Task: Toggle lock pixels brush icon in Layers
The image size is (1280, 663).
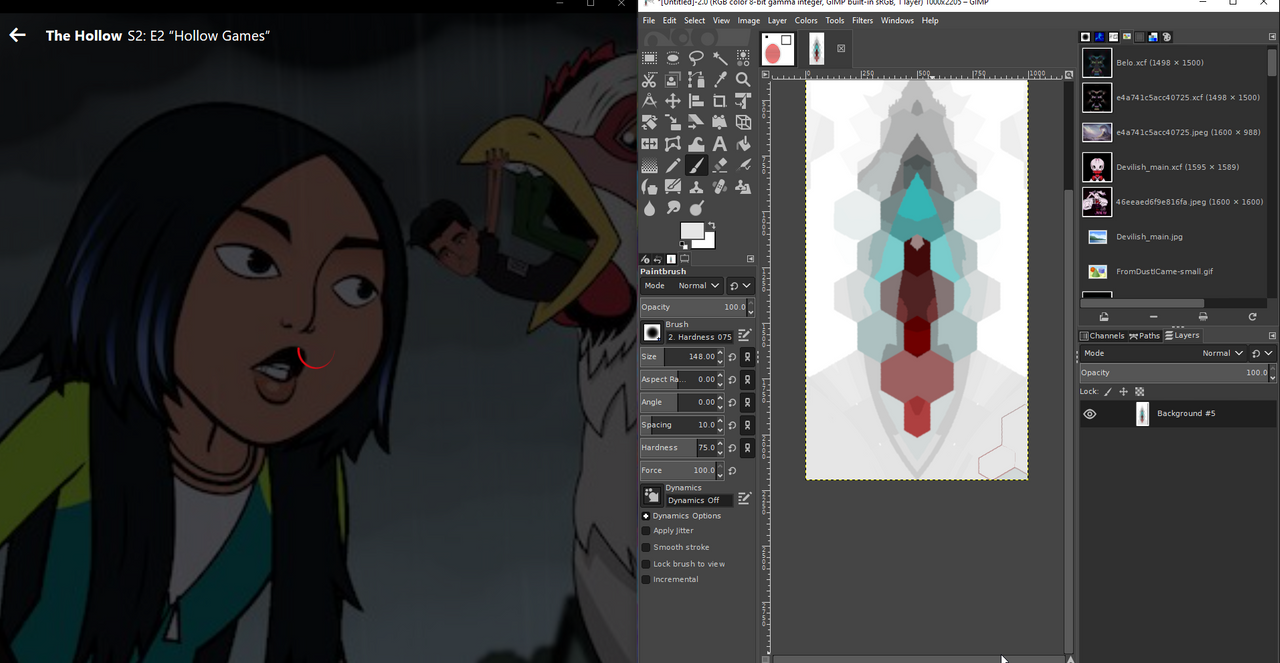Action: (x=1107, y=391)
